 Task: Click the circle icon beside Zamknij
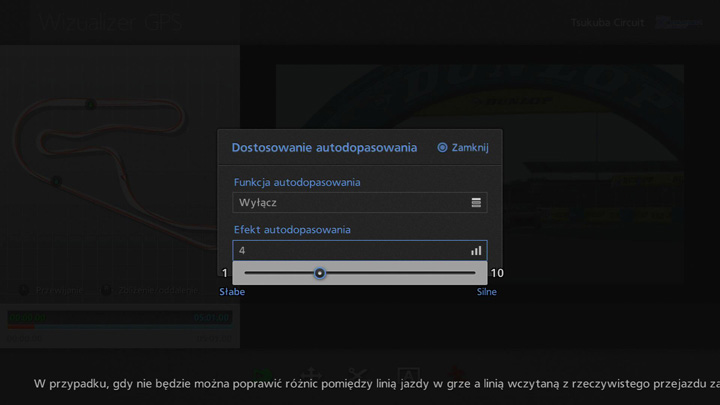442,148
